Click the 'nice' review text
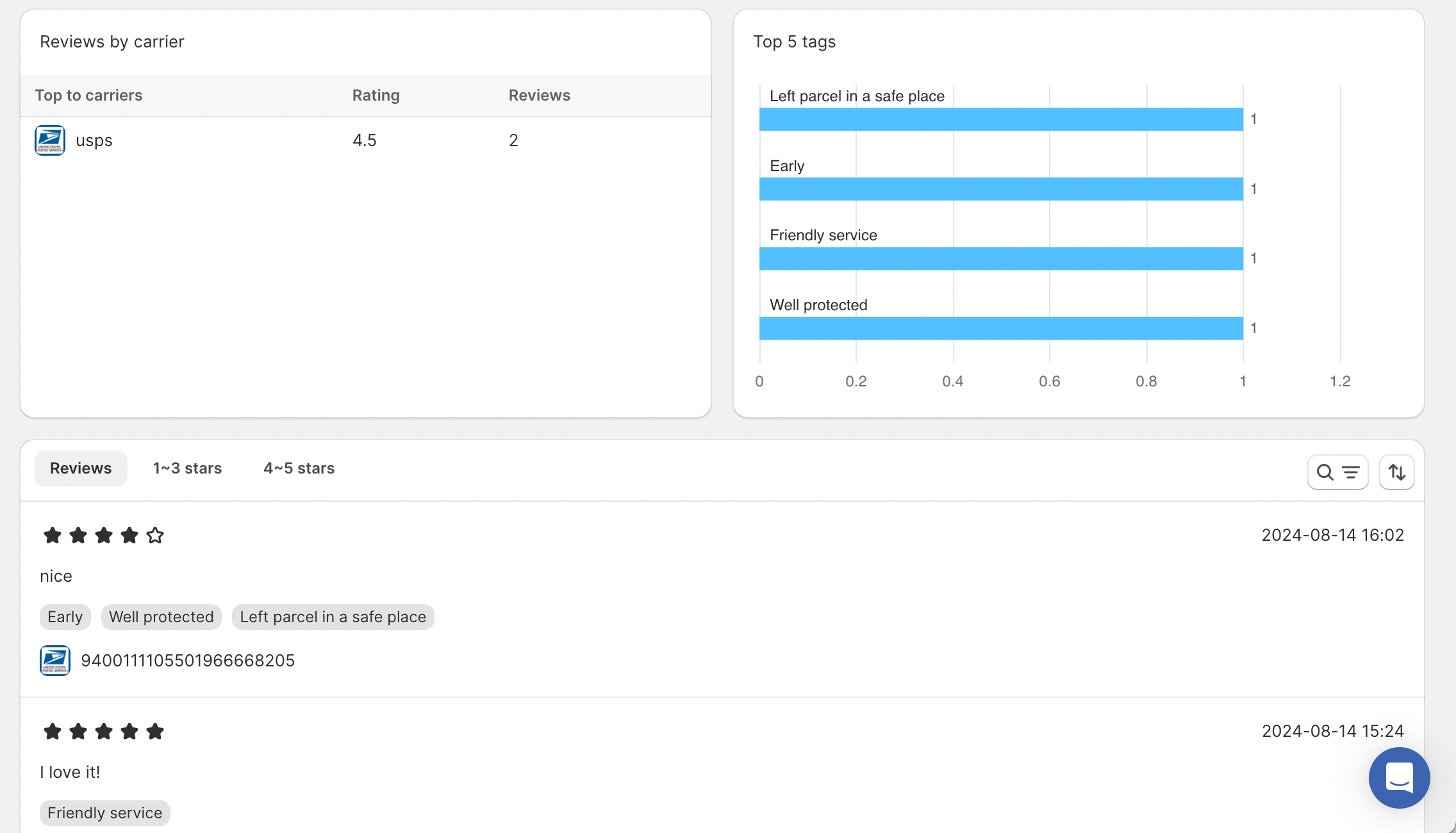The image size is (1456, 833). click(x=56, y=576)
